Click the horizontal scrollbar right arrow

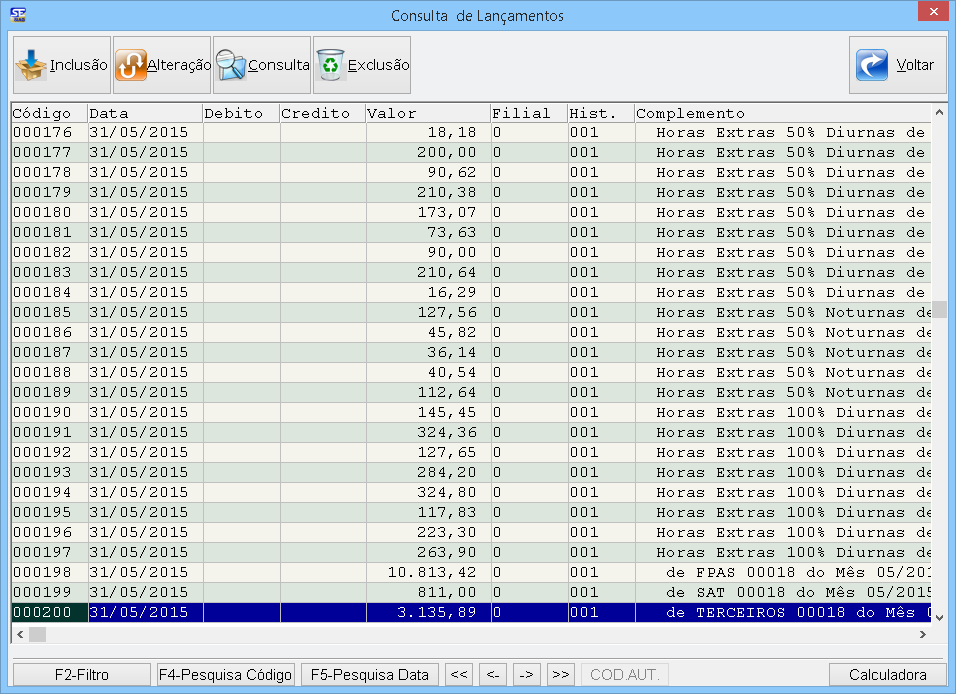922,635
